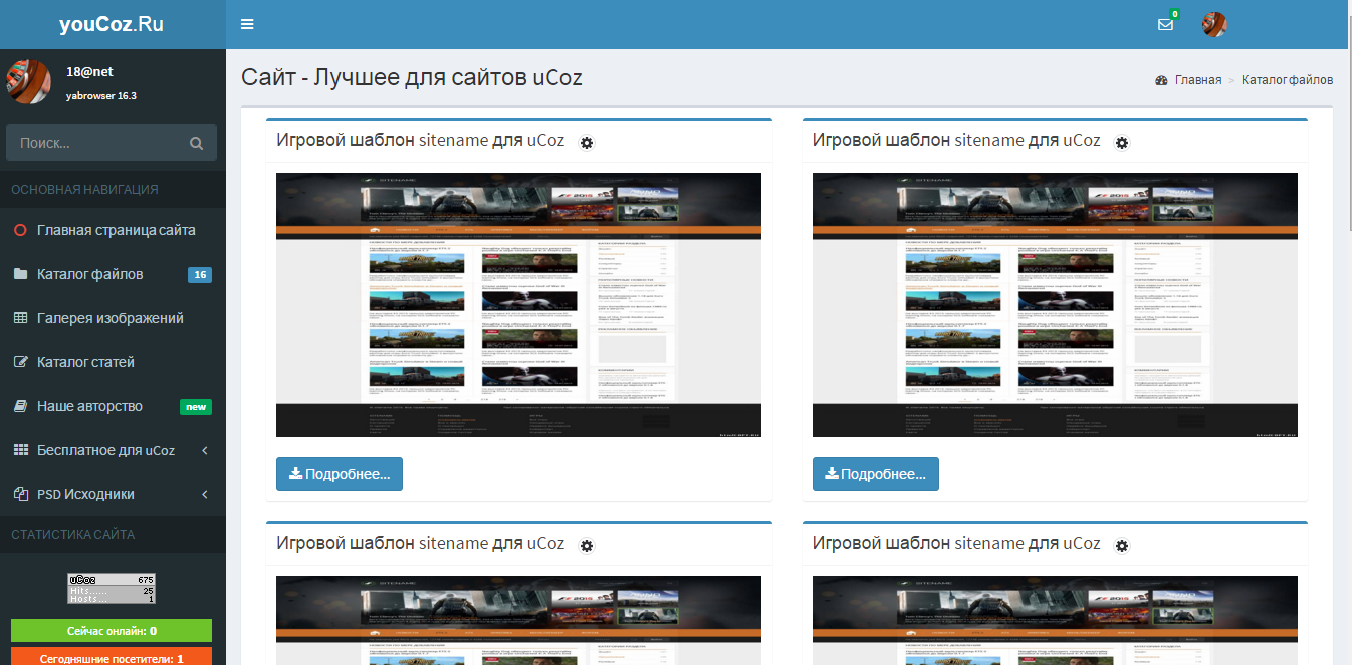Click the book icon beside Наше авторство
This screenshot has width=1352, height=666.
(x=20, y=406)
